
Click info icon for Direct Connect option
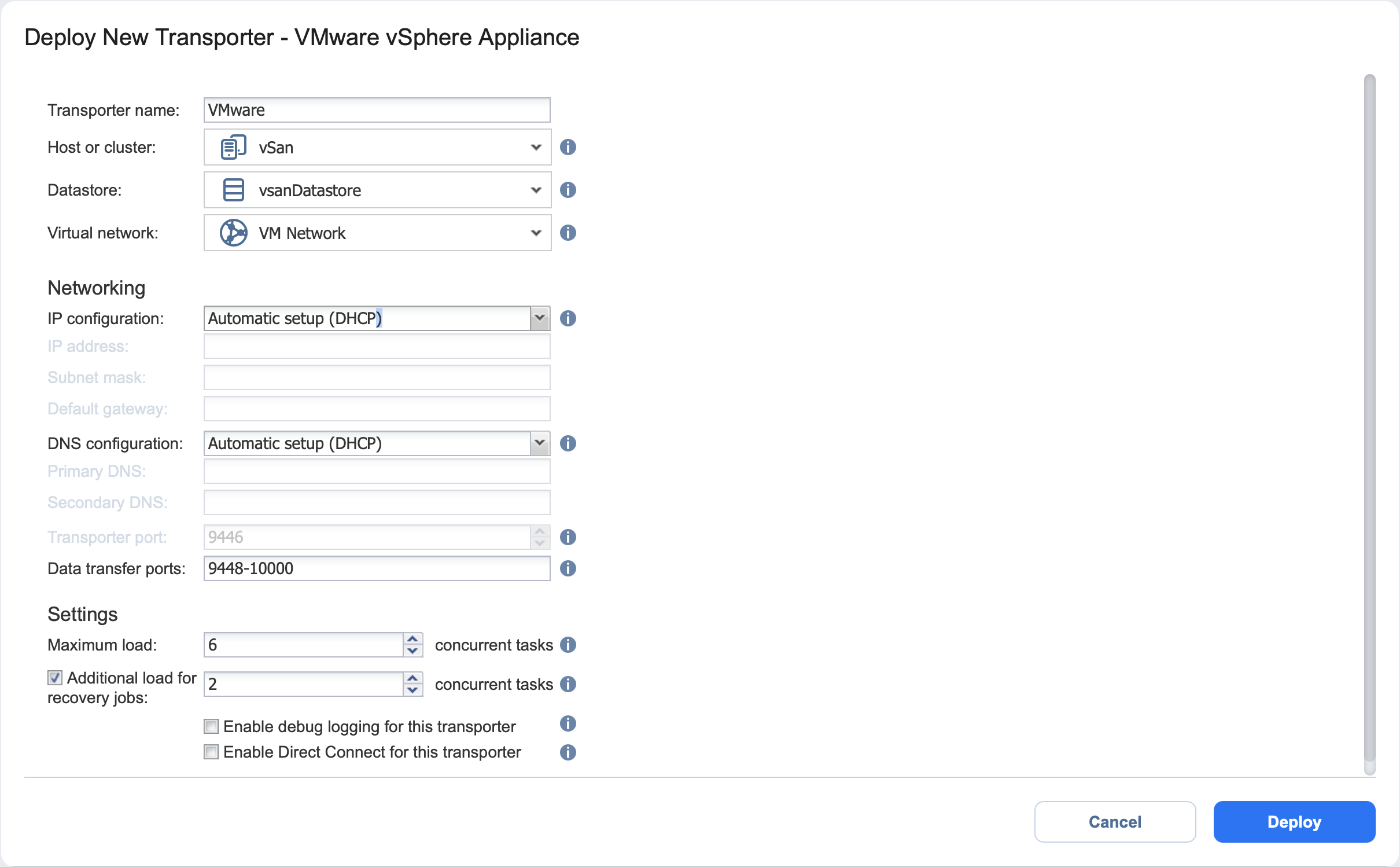pos(568,752)
